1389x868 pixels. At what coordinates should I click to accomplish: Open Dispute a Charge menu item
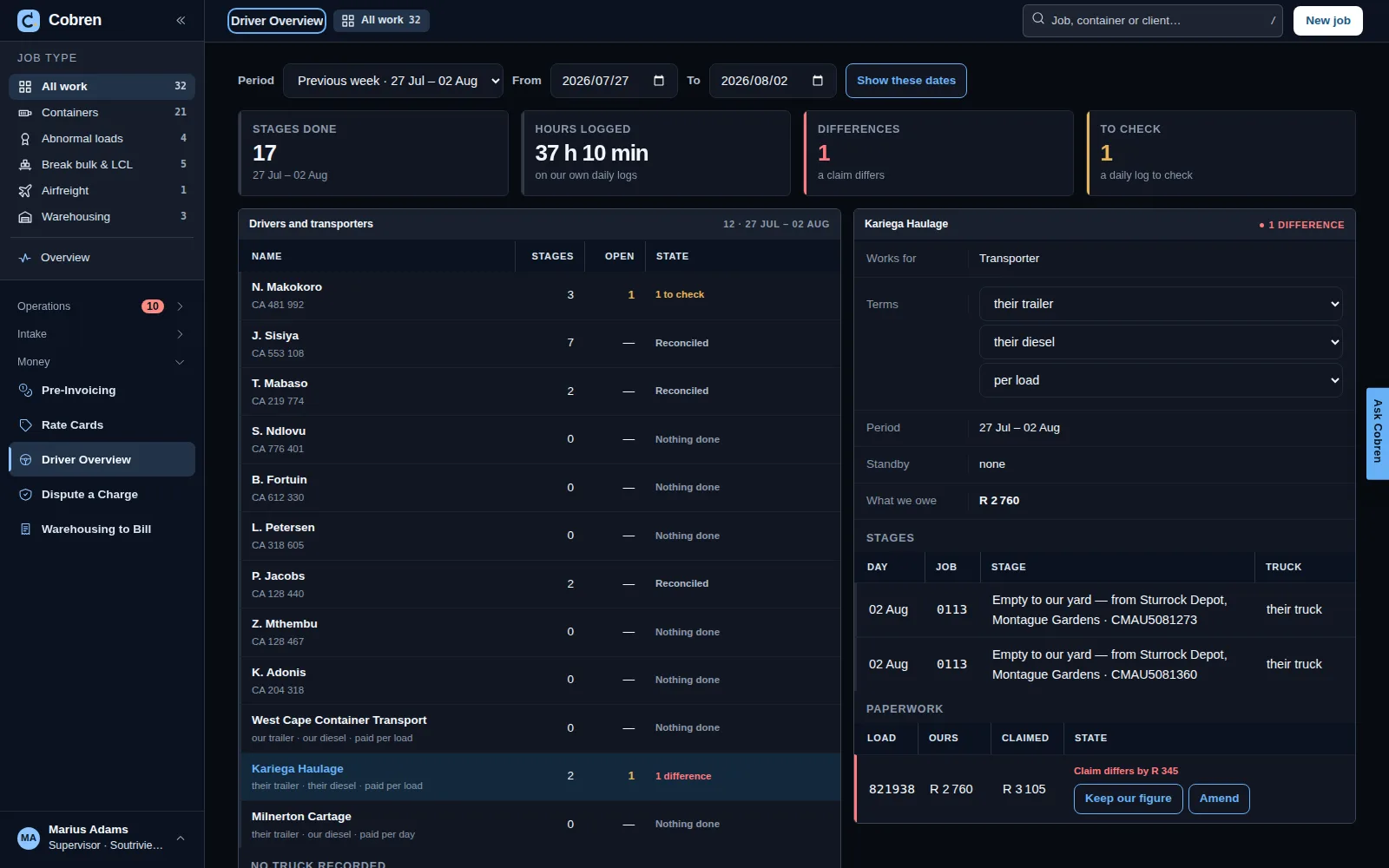102,495
